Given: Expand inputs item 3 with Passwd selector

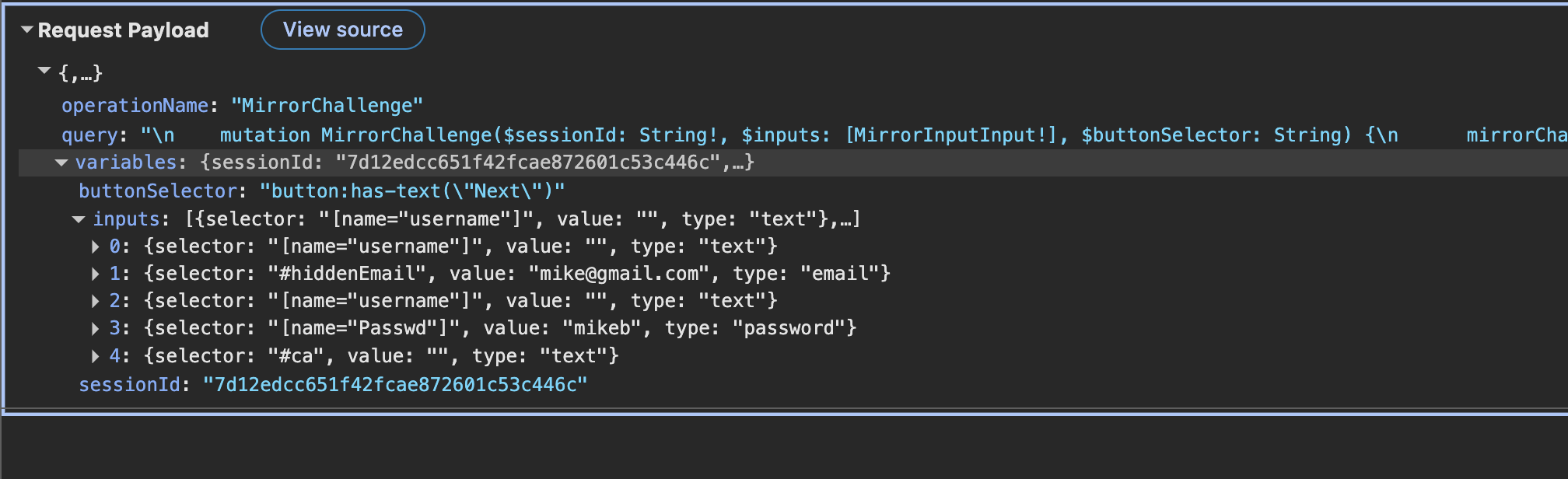Looking at the screenshot, I should (96, 328).
